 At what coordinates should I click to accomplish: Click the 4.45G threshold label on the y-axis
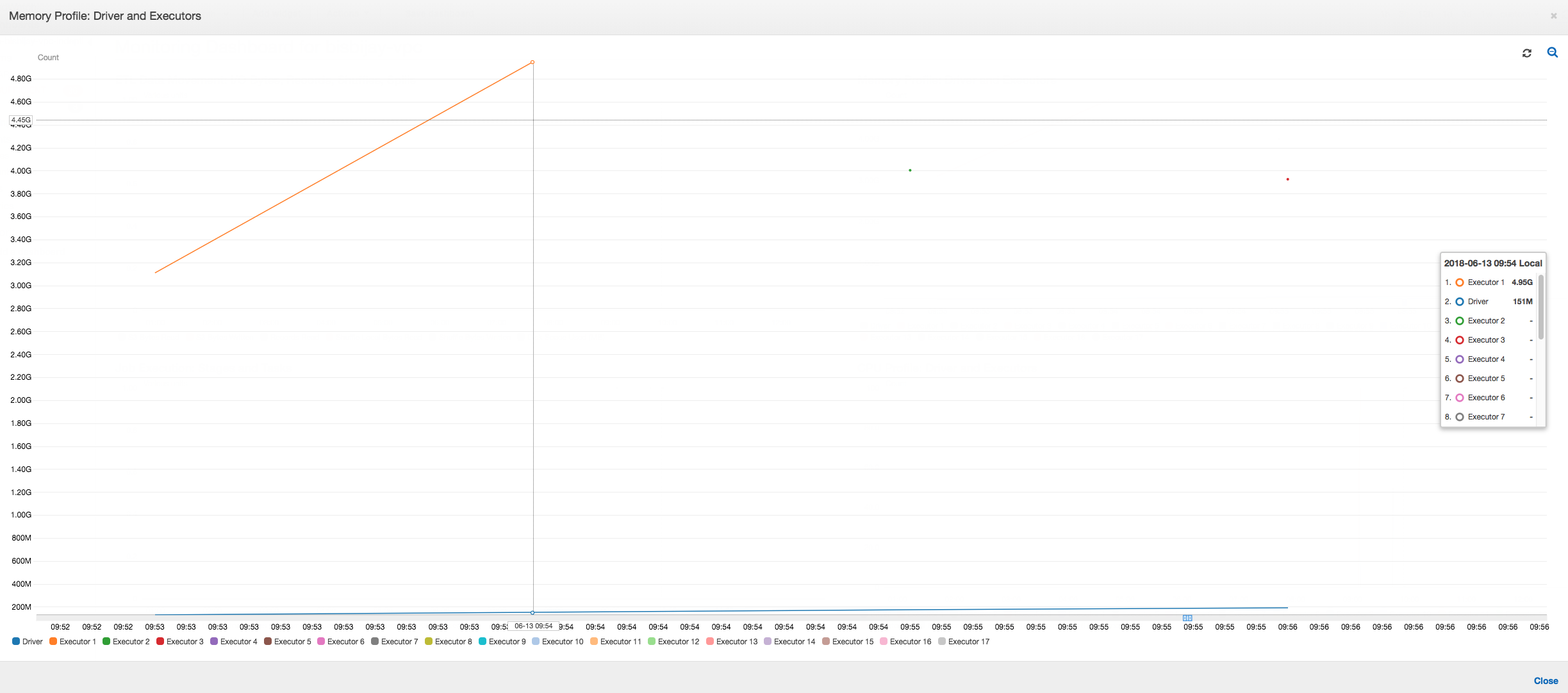pyautogui.click(x=21, y=119)
